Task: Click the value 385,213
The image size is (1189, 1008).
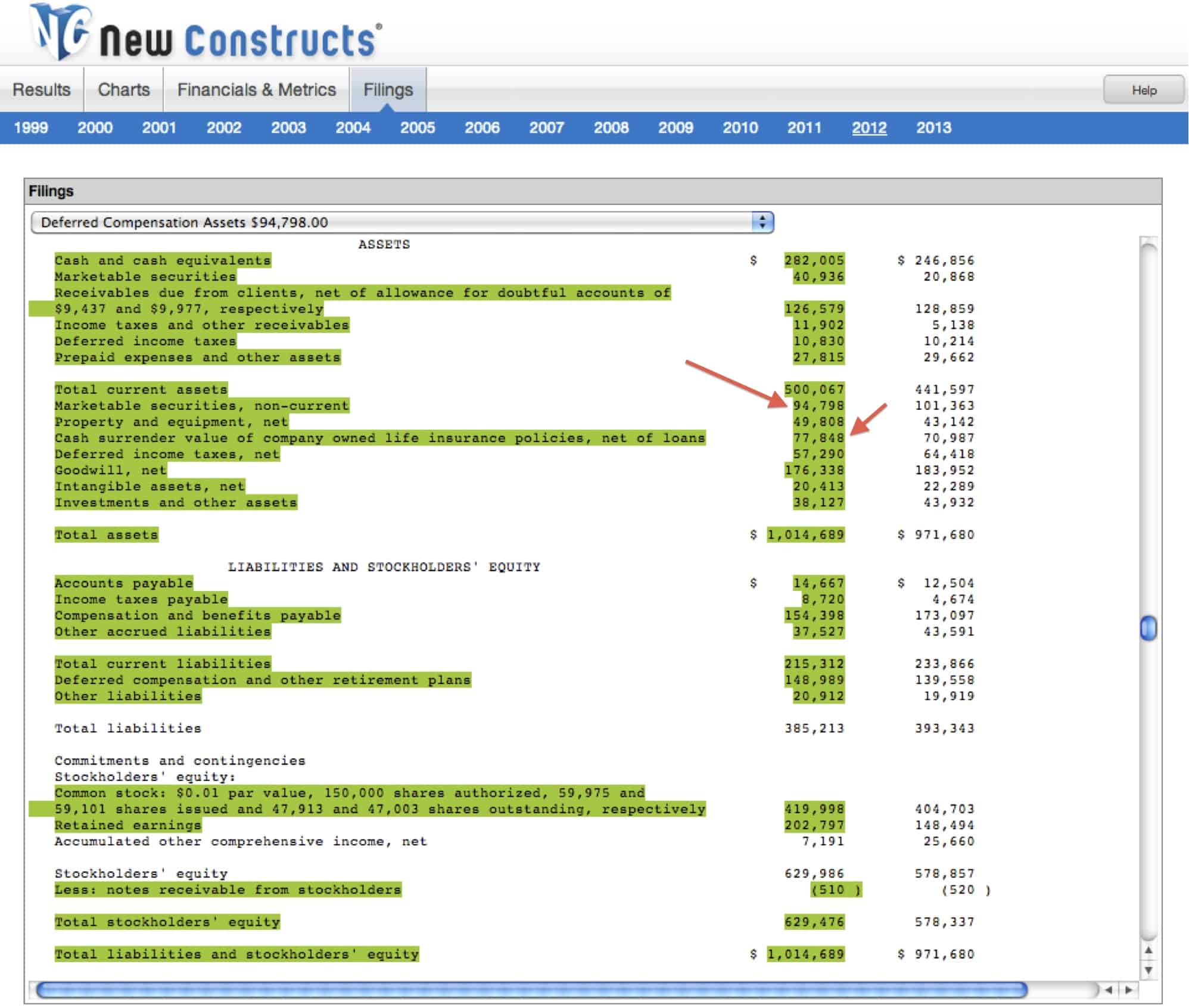Action: click(814, 728)
